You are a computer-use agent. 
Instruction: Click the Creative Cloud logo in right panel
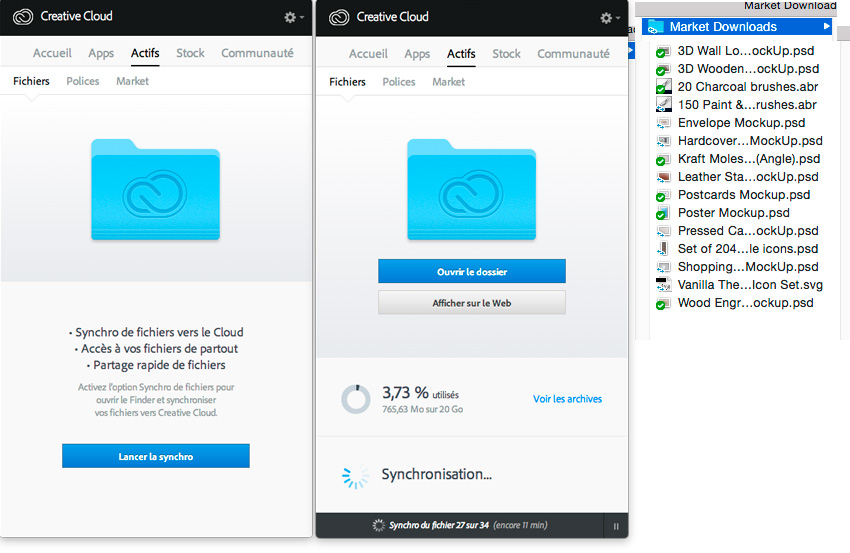339,17
